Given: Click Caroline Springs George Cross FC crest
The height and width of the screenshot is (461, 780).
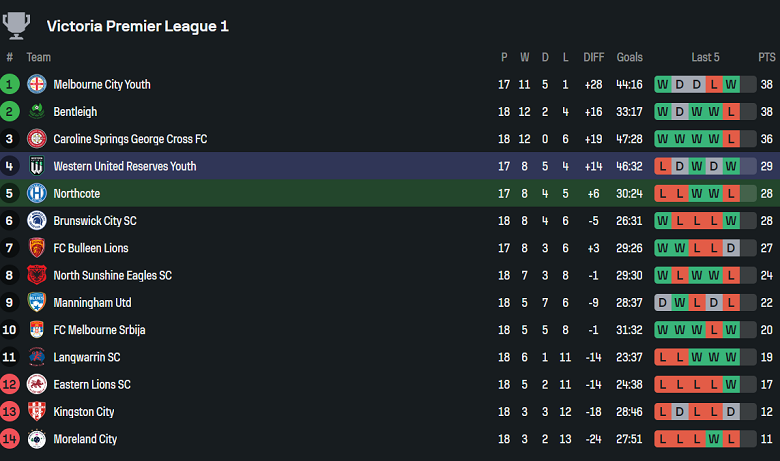Looking at the screenshot, I should coord(37,139).
